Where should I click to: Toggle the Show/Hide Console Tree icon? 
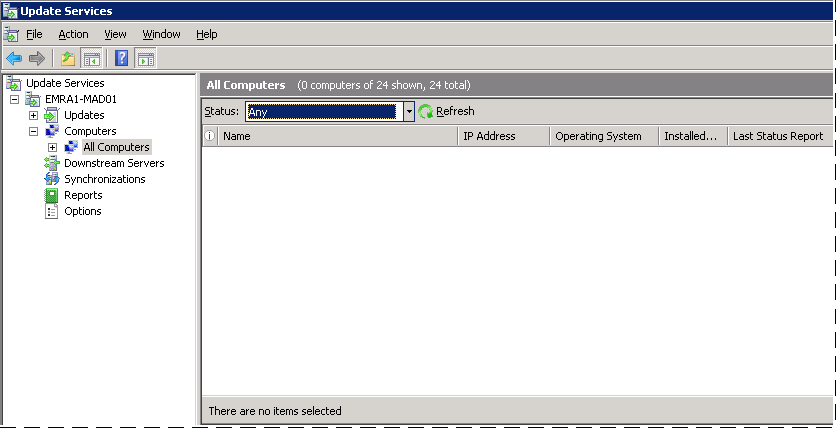pyautogui.click(x=92, y=58)
